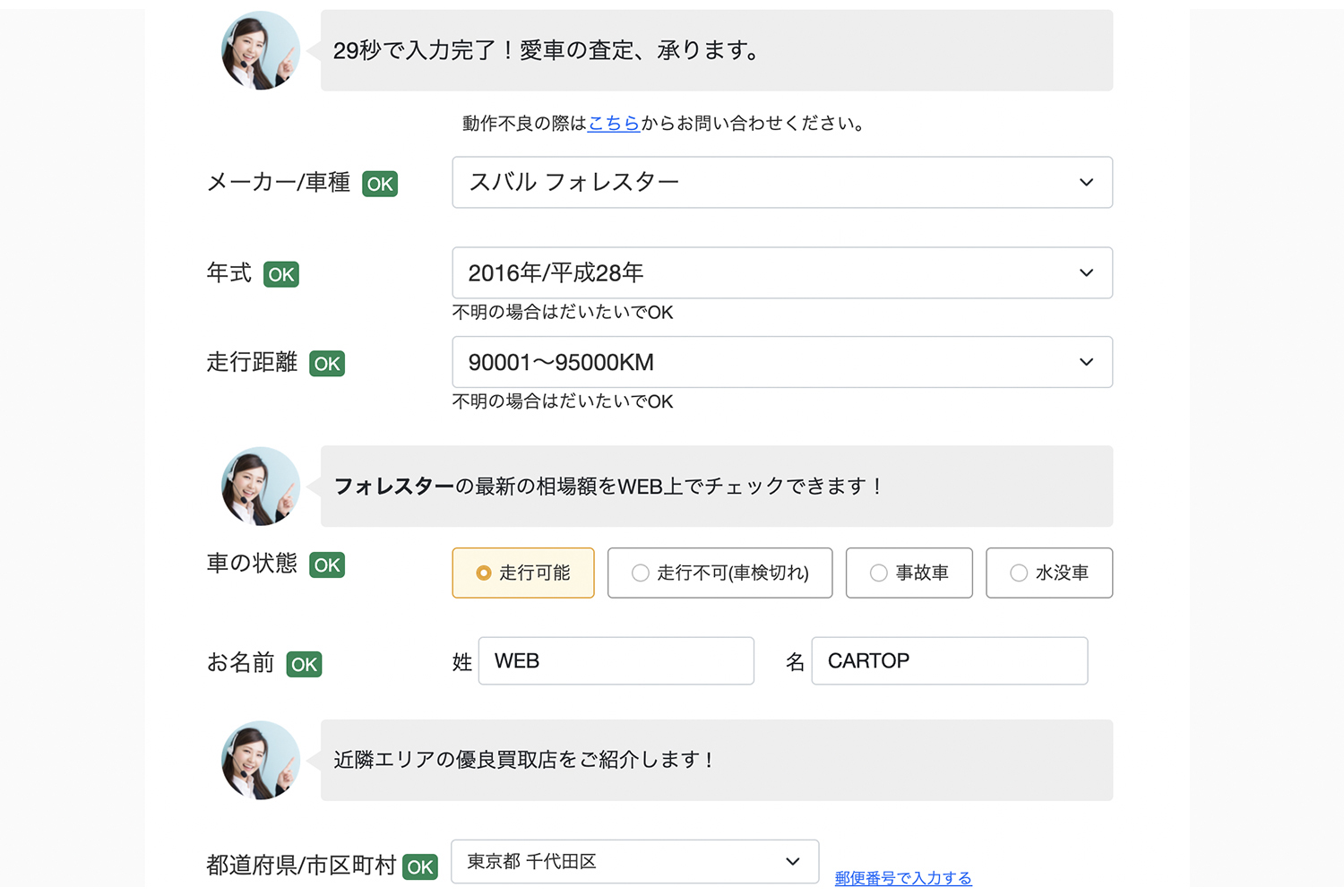Click the operator avatar beside 29秒で入力完了
1344x896 pixels.
pyautogui.click(x=261, y=50)
